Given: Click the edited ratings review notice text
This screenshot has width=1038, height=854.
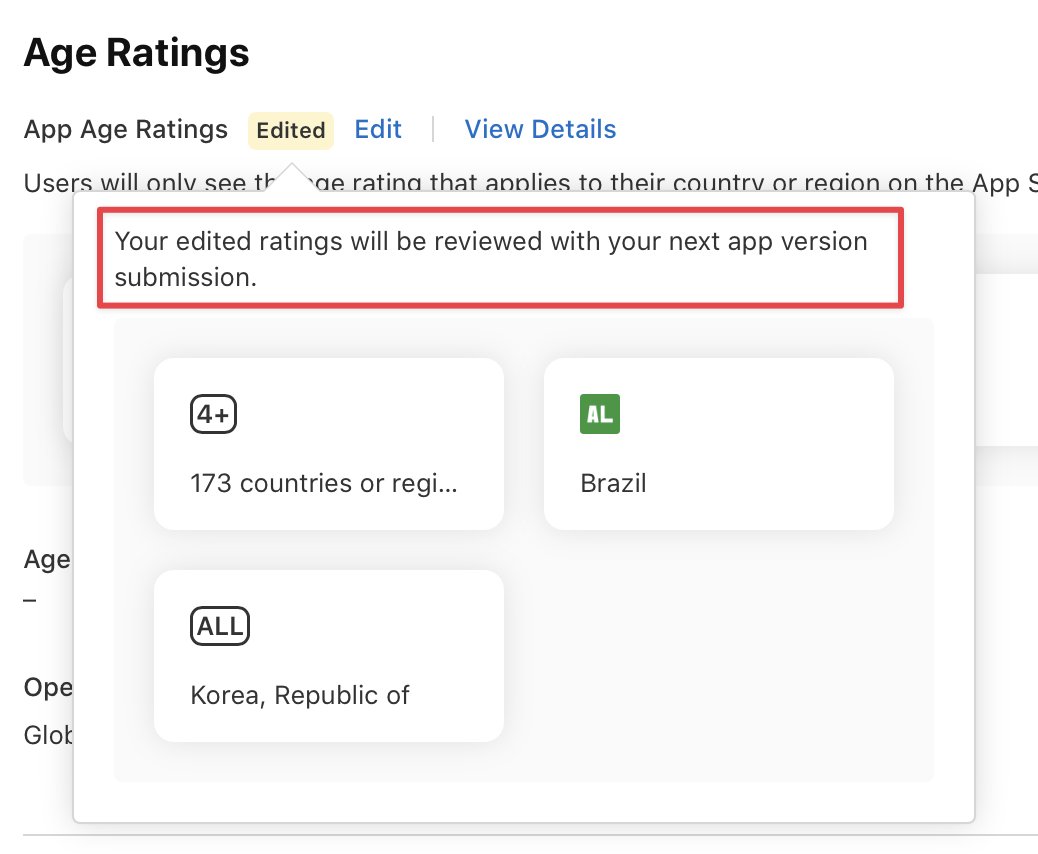Looking at the screenshot, I should pyautogui.click(x=490, y=243).
